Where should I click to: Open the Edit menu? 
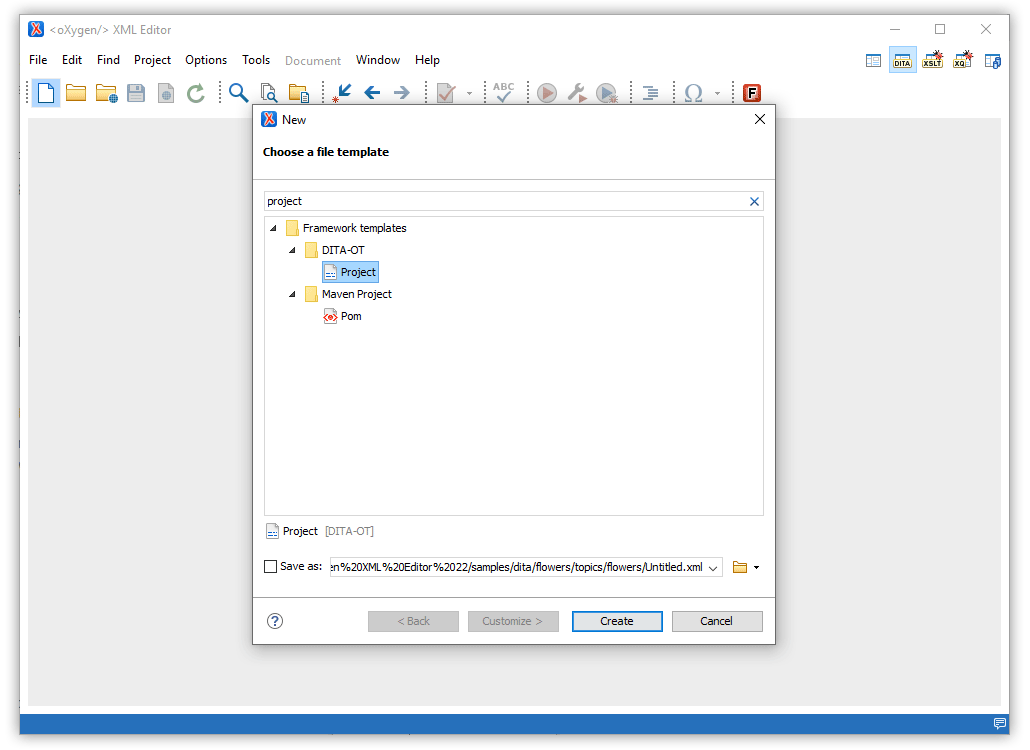[72, 60]
